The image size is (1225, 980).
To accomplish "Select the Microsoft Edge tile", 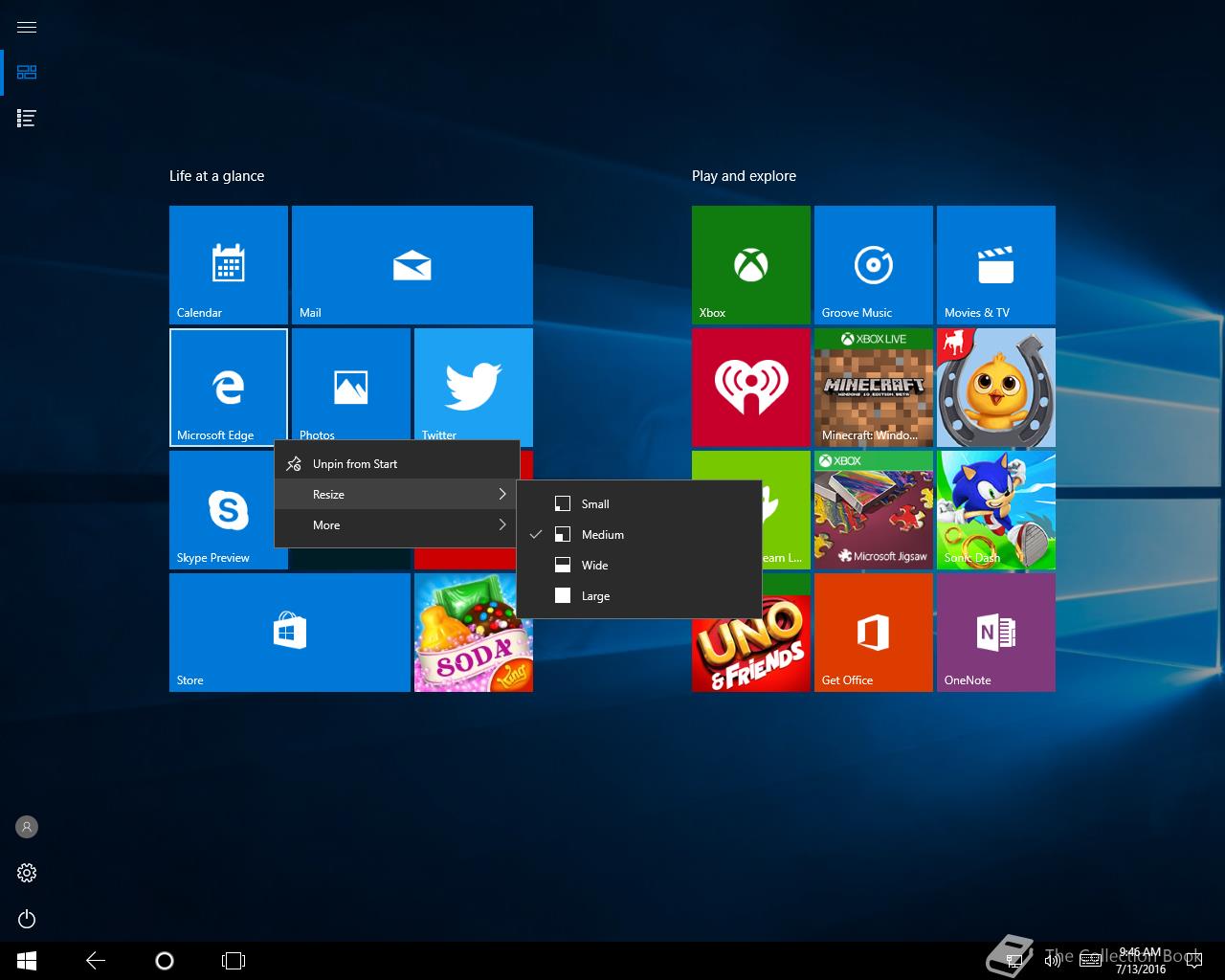I will (x=229, y=388).
